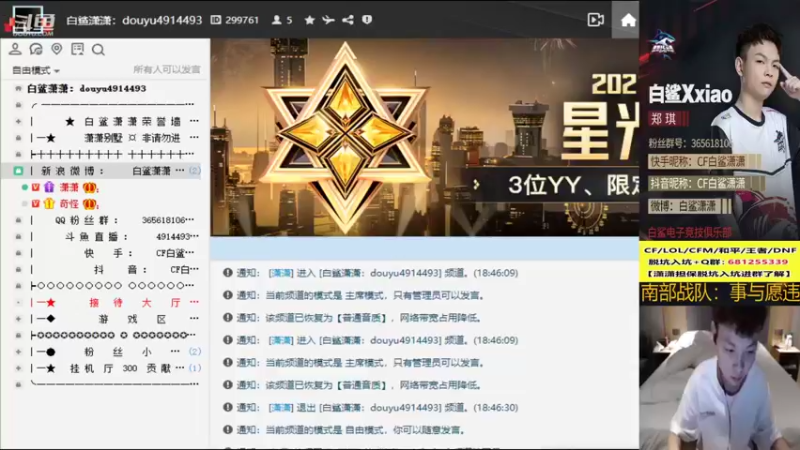The width and height of the screenshot is (800, 450).
Task: Expand the 接待大厅 channel
Action: (x=18, y=302)
